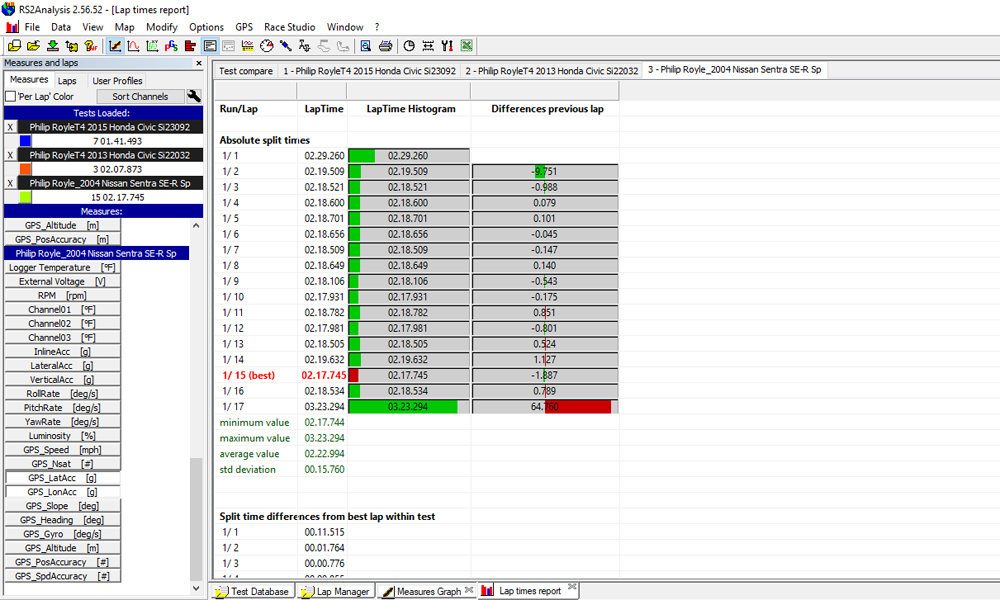Toggle X box for 2004 Nissan Sentra test
Viewport: 1000px width, 600px height.
point(10,183)
